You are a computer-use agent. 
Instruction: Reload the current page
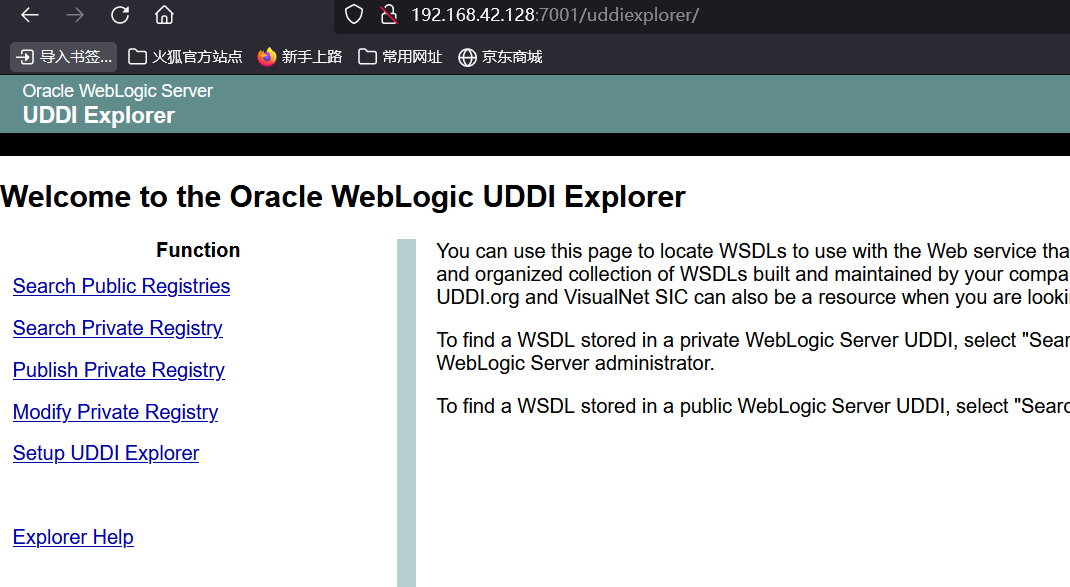120,15
